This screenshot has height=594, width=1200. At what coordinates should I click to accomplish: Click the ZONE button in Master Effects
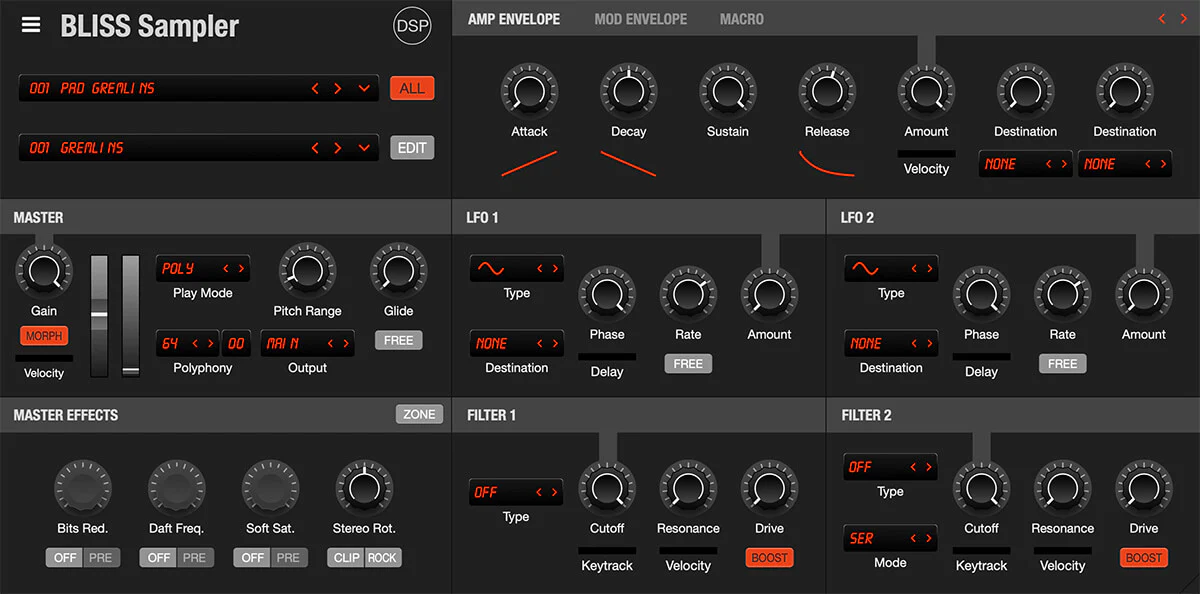419,414
